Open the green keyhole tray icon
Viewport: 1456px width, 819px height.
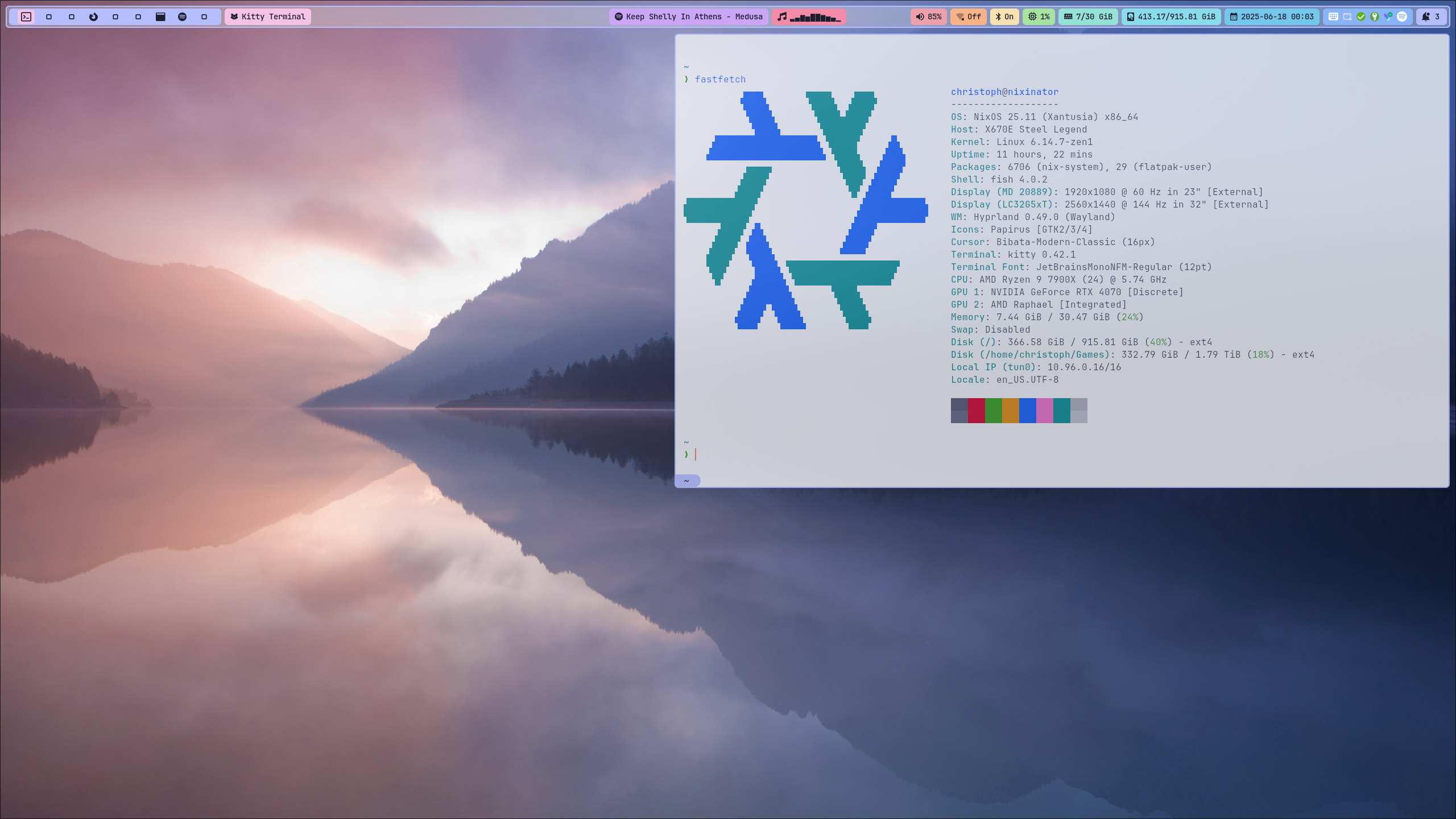(1375, 16)
